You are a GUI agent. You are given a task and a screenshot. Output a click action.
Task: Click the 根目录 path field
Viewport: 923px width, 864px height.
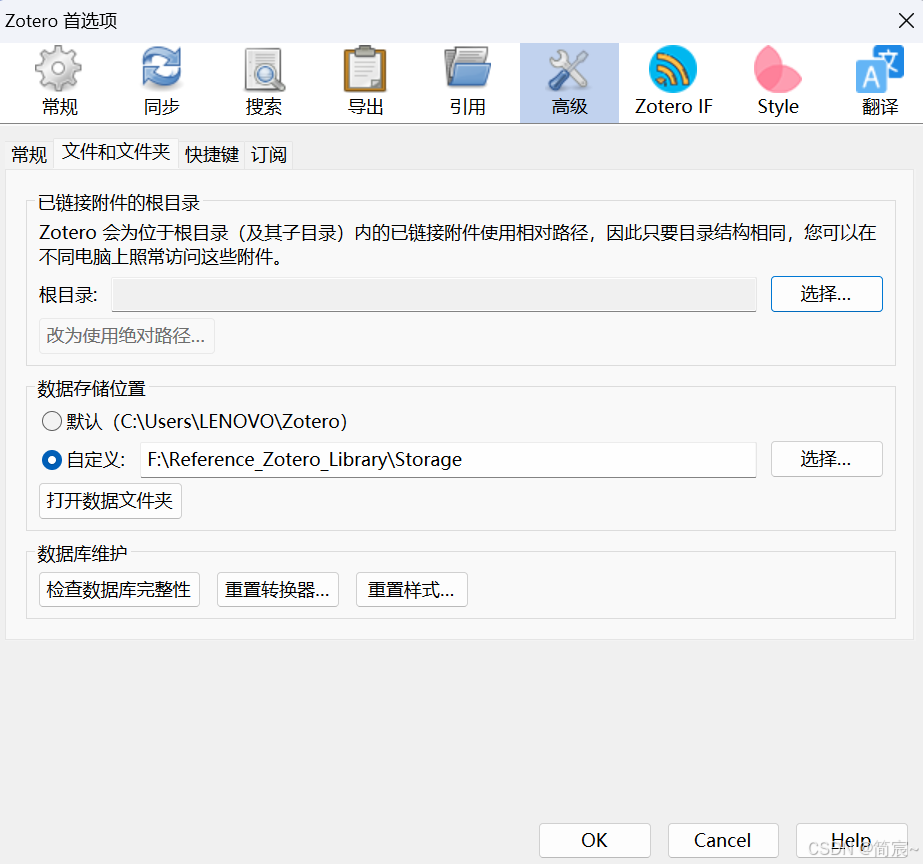434,294
